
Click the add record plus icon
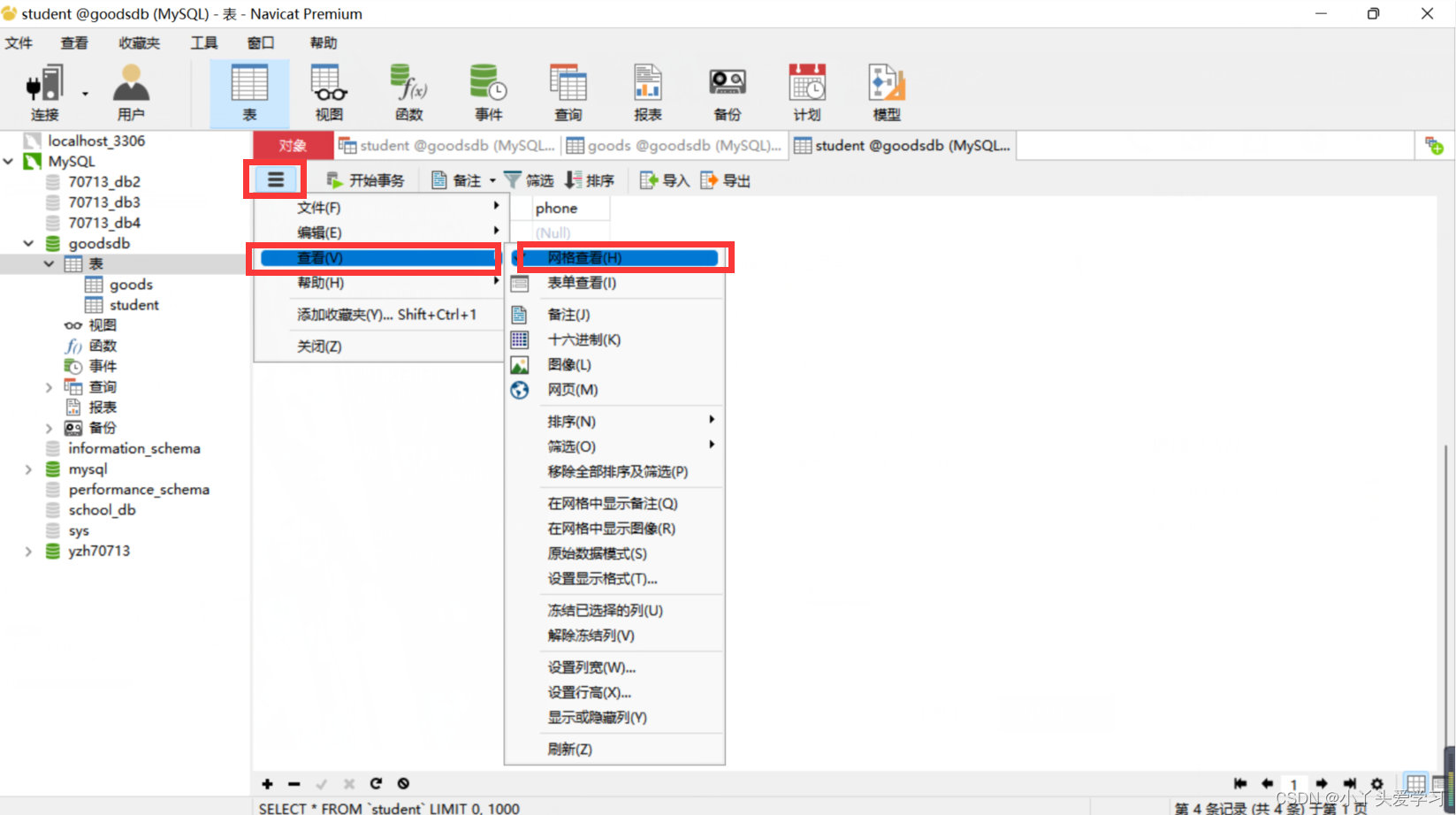pos(267,783)
